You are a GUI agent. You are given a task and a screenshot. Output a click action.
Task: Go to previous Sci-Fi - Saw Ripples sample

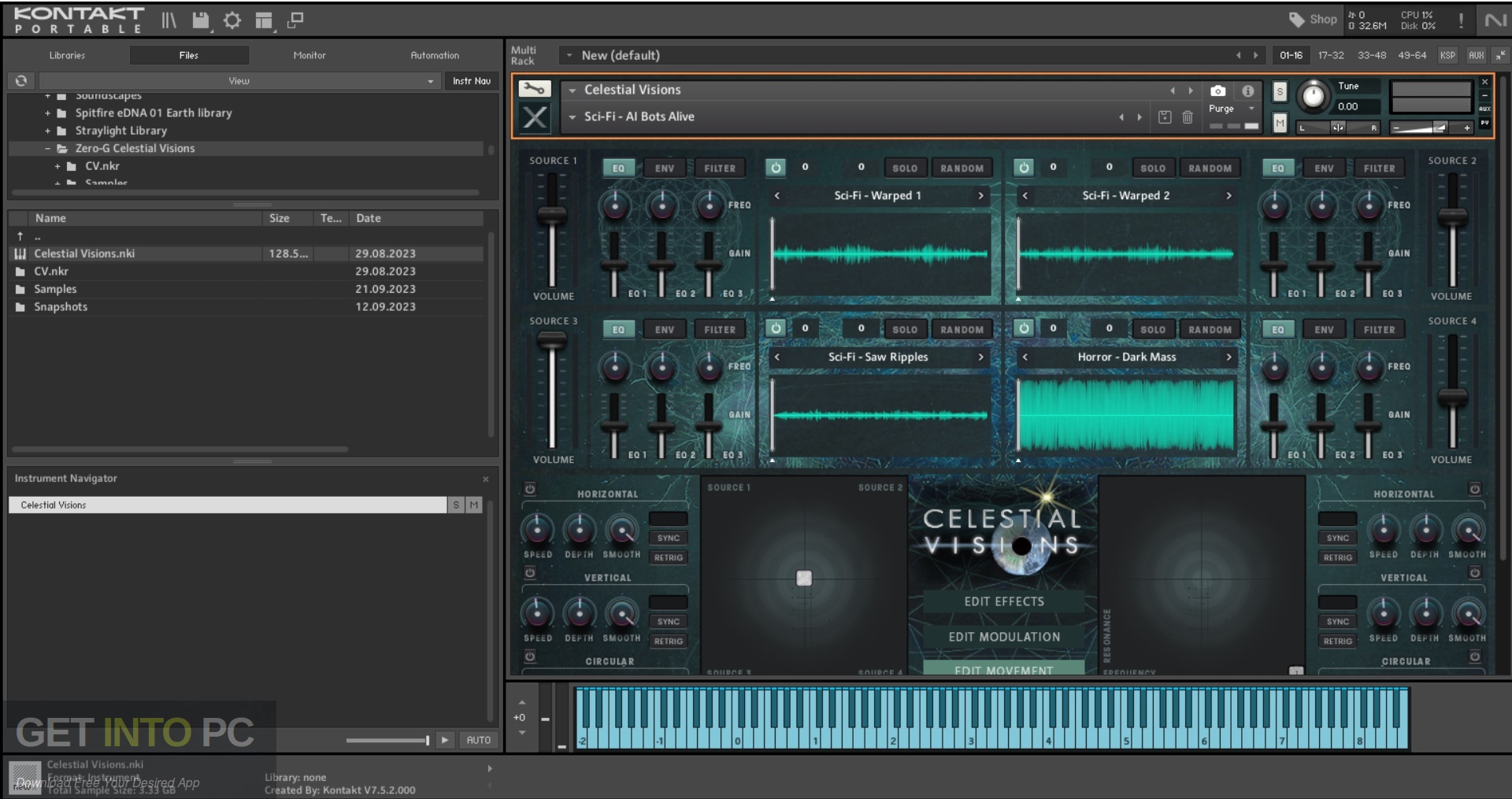777,357
